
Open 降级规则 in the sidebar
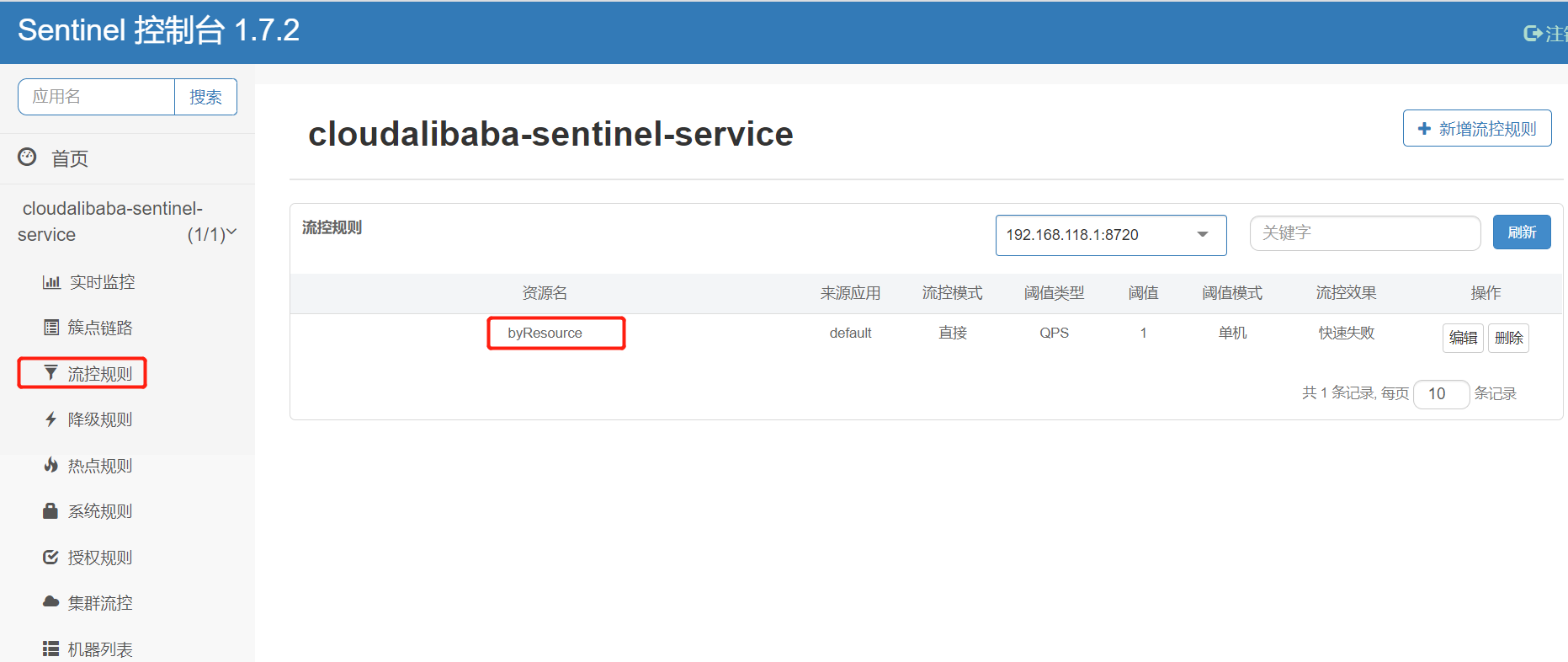[100, 419]
